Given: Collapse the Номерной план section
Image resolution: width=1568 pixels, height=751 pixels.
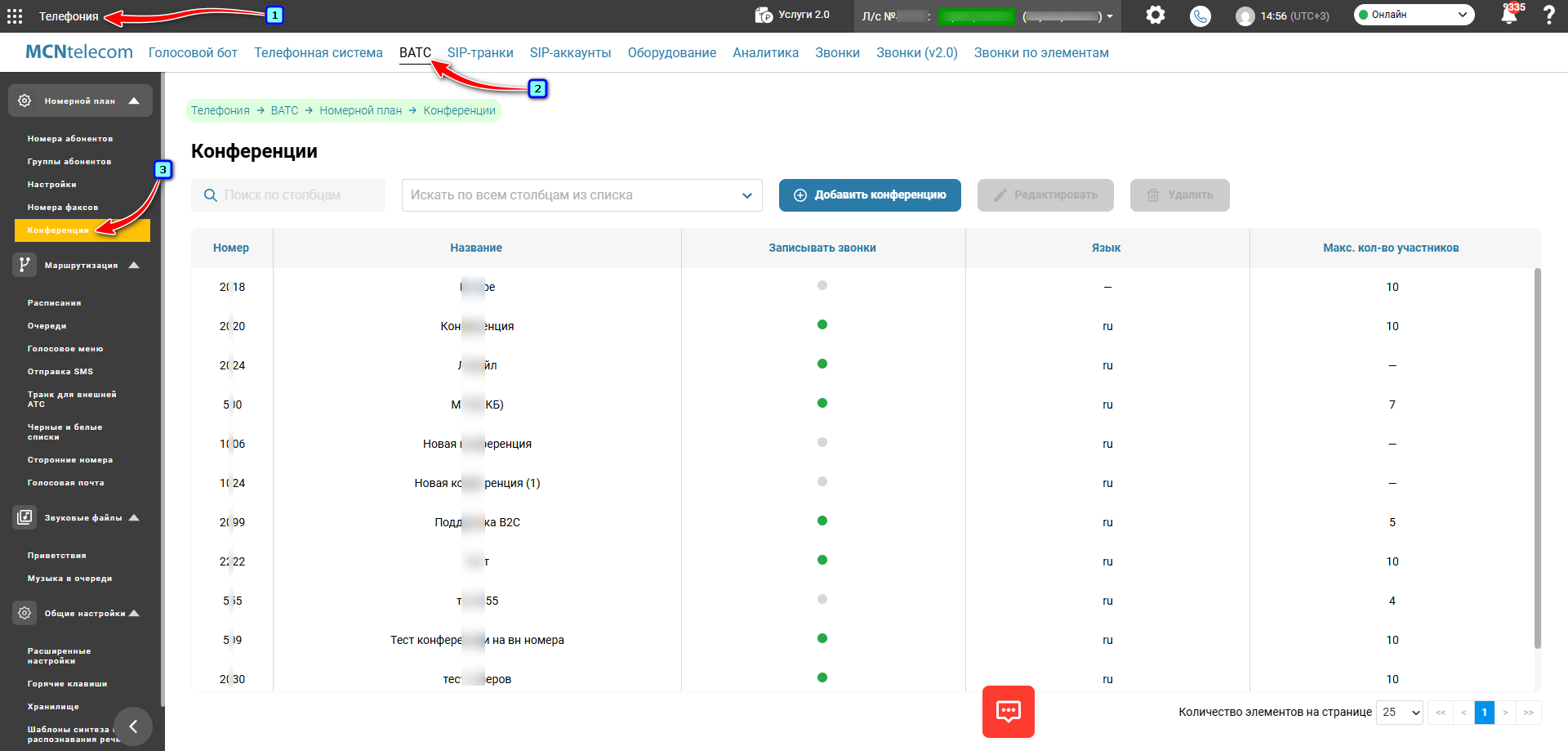Looking at the screenshot, I should point(134,101).
